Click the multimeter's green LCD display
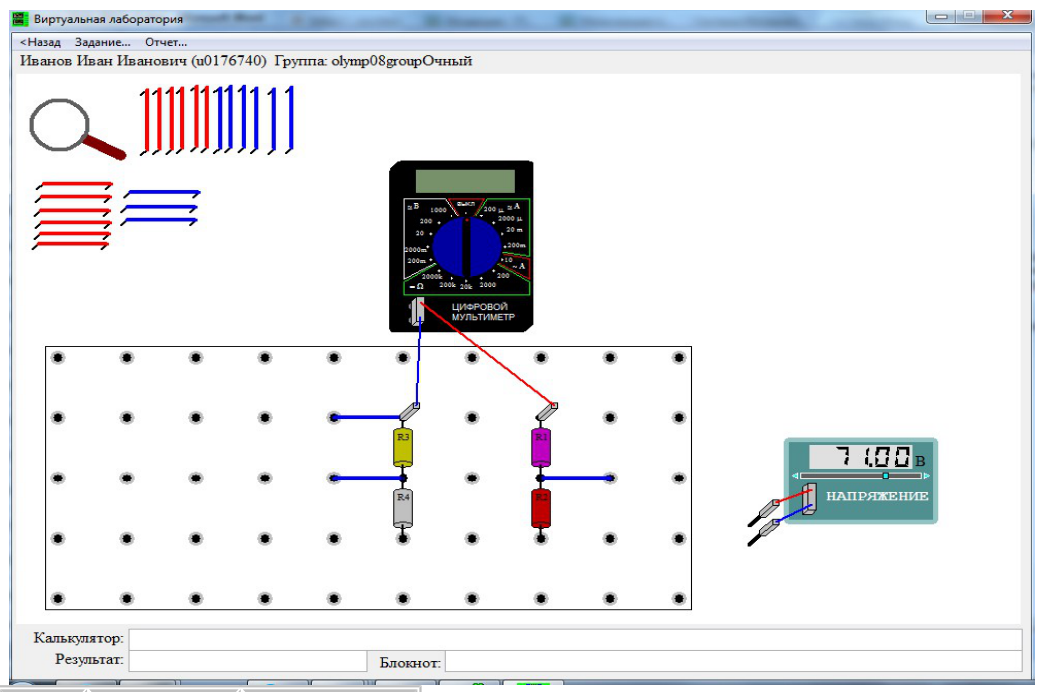 465,181
